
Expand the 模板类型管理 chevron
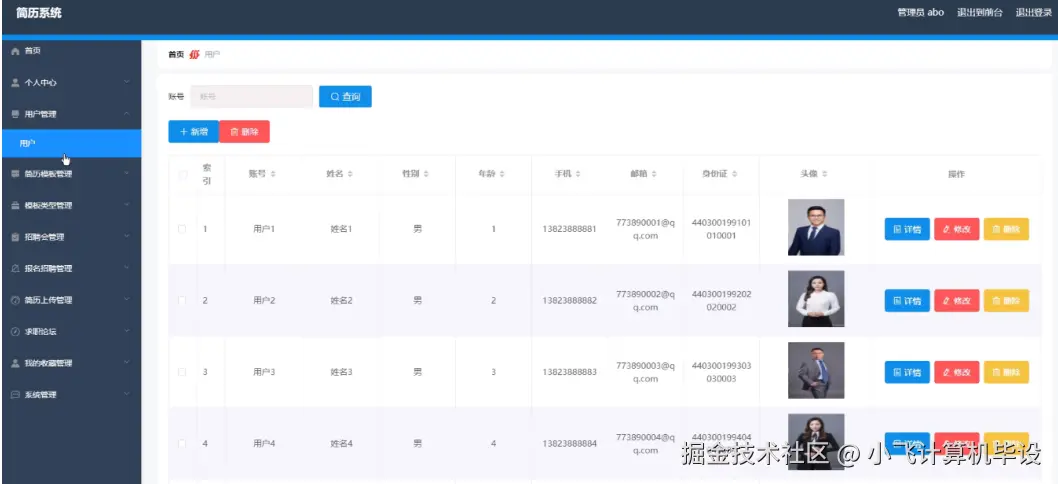pos(127,205)
